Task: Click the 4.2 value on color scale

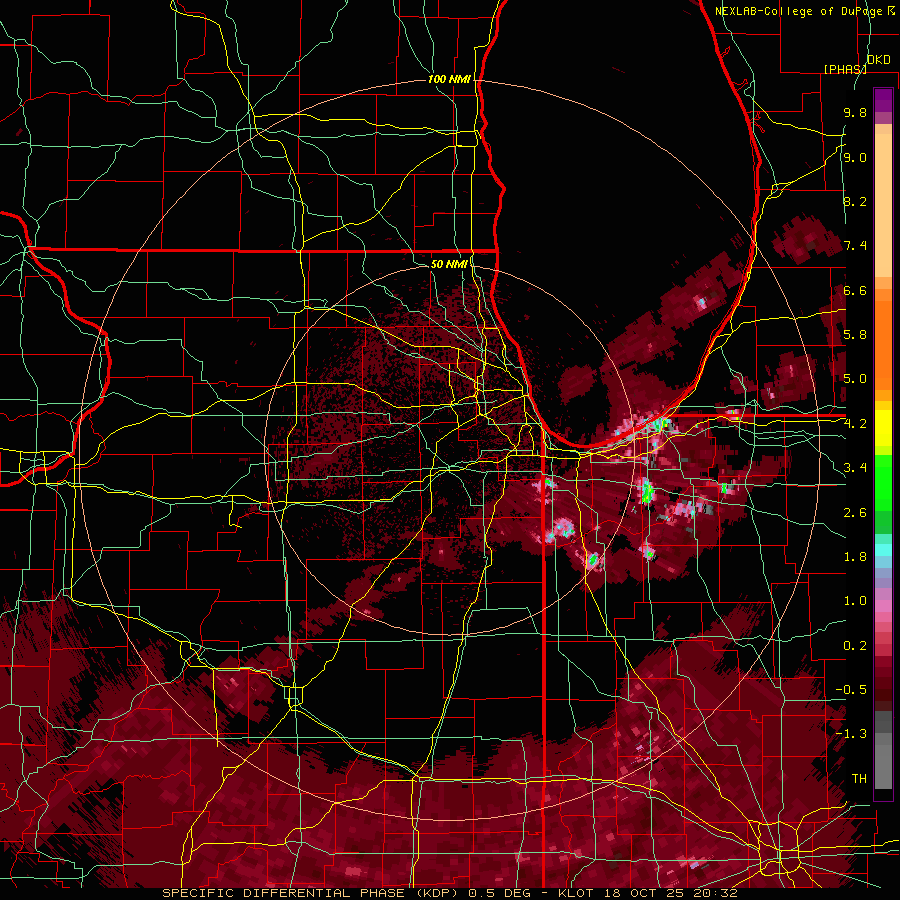Action: click(855, 424)
